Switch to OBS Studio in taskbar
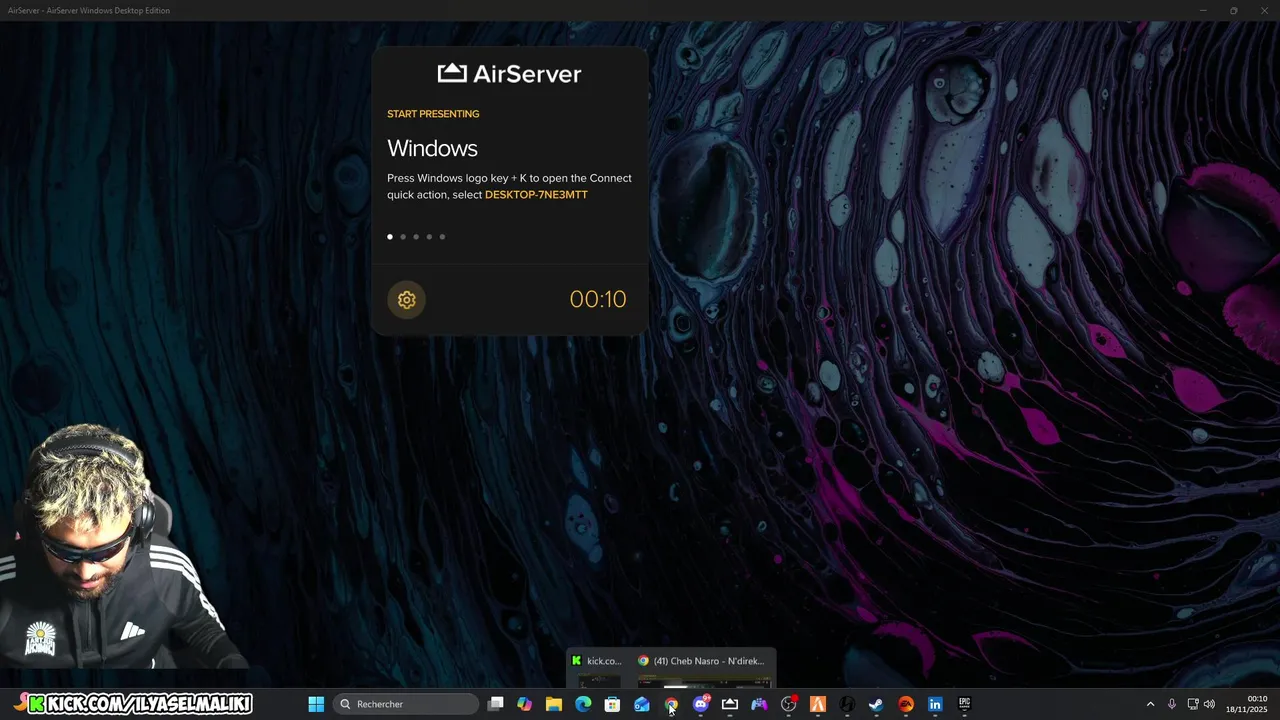This screenshot has width=1280, height=720. [x=789, y=704]
